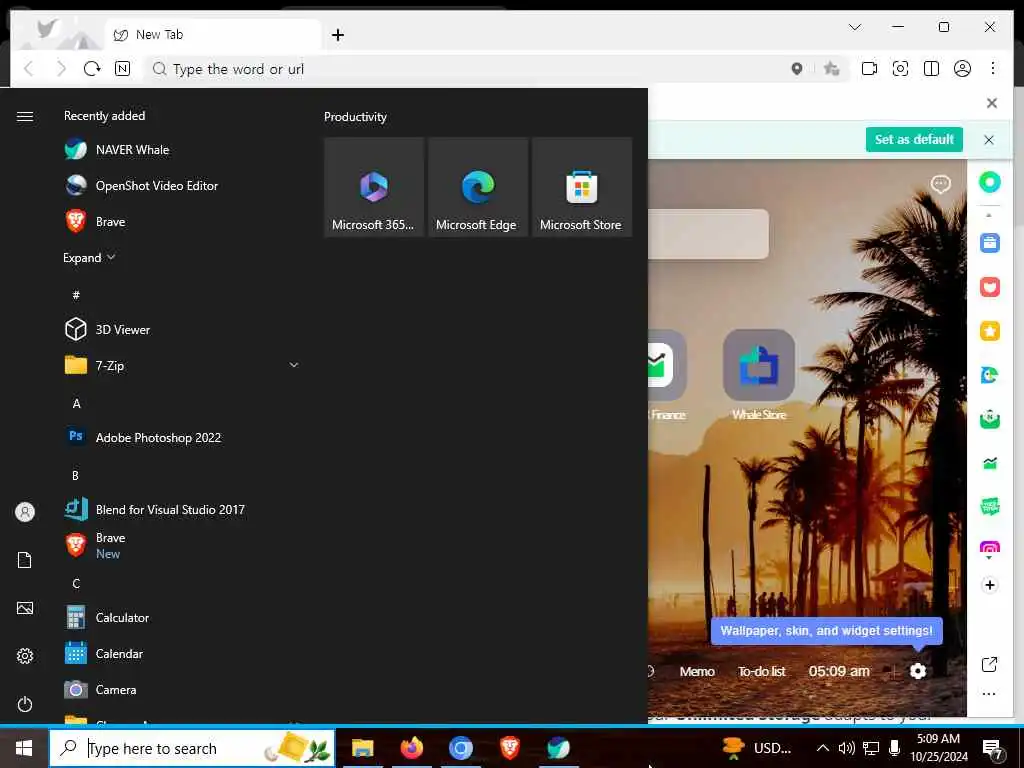The width and height of the screenshot is (1024, 768).
Task: Open File Explorer from taskbar
Action: pos(362,748)
